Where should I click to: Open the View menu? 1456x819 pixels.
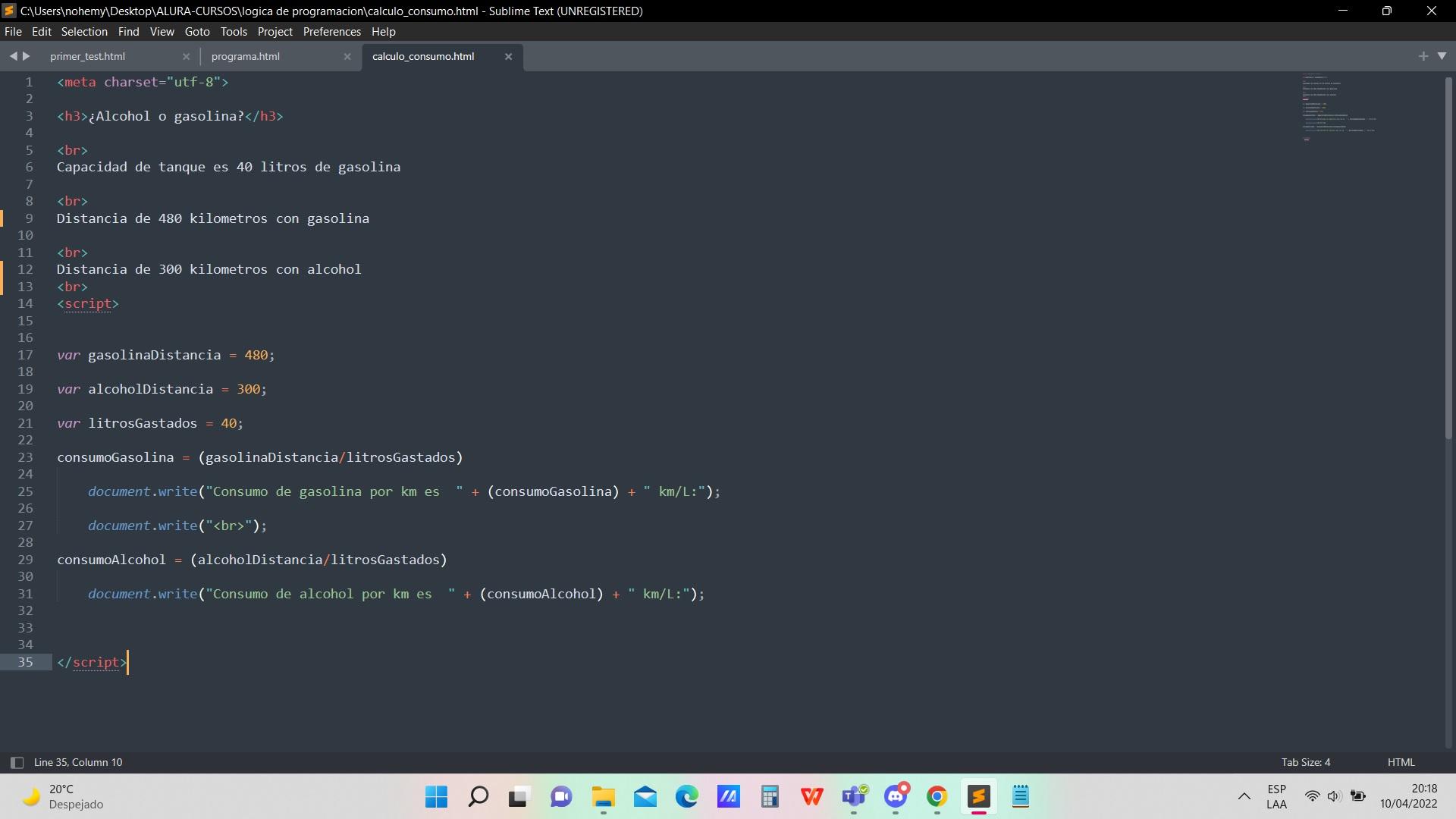(162, 32)
